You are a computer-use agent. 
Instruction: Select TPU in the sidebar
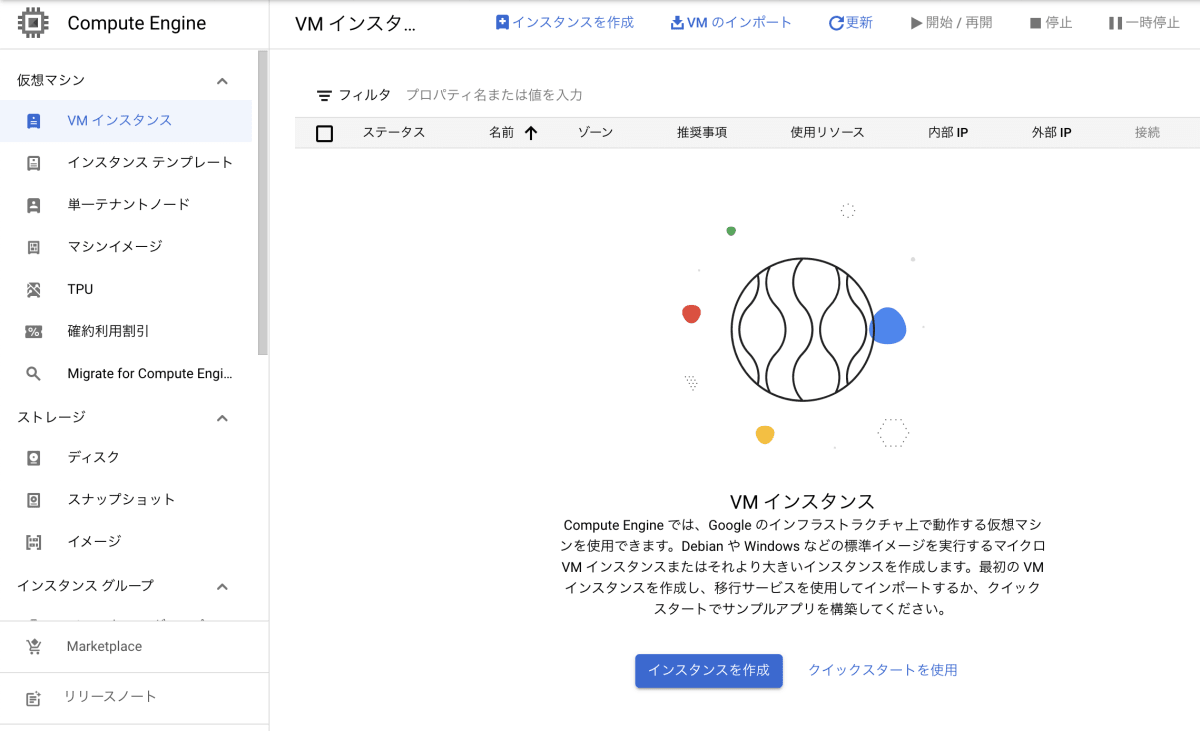click(x=126, y=290)
